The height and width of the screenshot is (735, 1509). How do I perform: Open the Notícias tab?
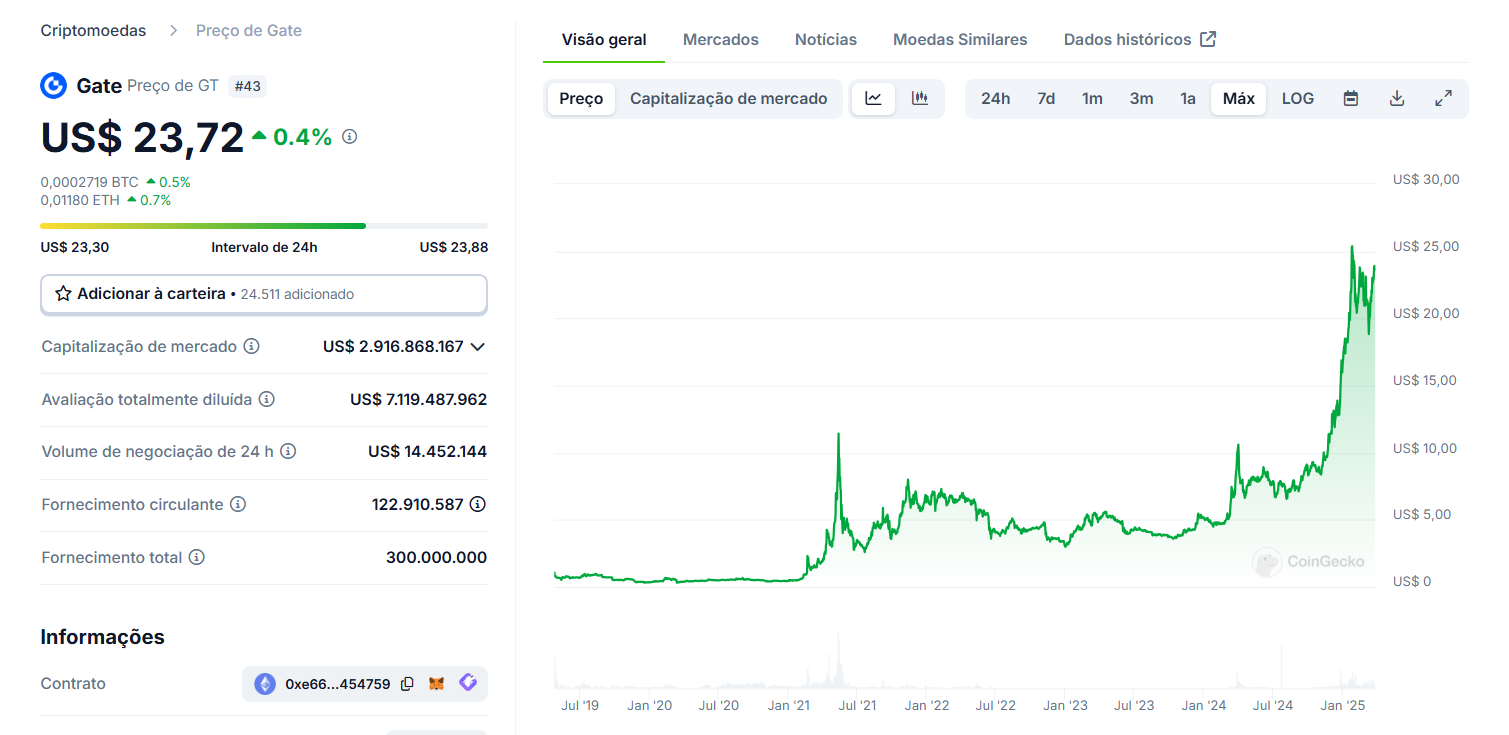click(826, 40)
